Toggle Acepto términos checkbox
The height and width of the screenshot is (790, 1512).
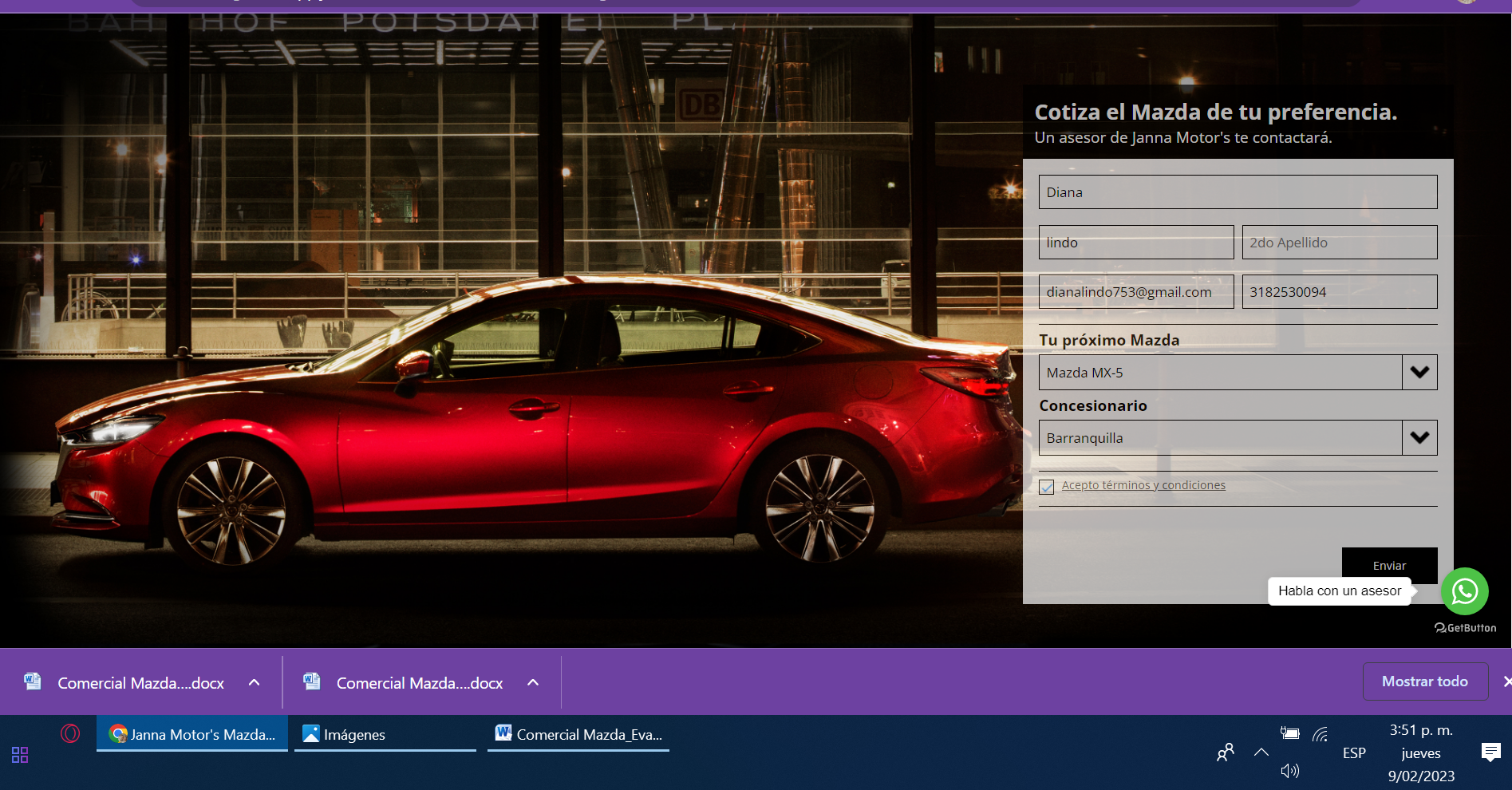[1047, 487]
